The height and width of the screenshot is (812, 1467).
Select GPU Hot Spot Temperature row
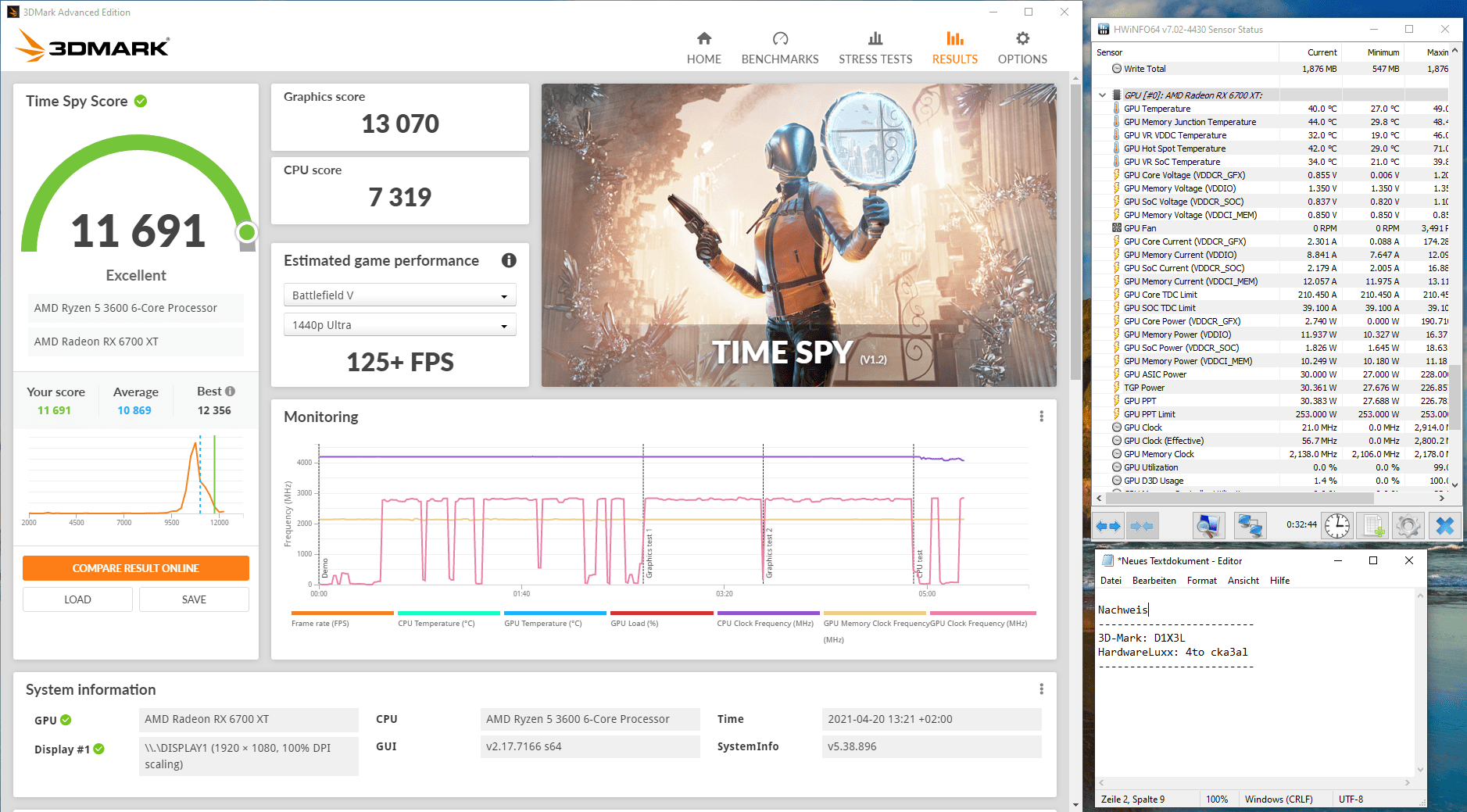pyautogui.click(x=1271, y=148)
